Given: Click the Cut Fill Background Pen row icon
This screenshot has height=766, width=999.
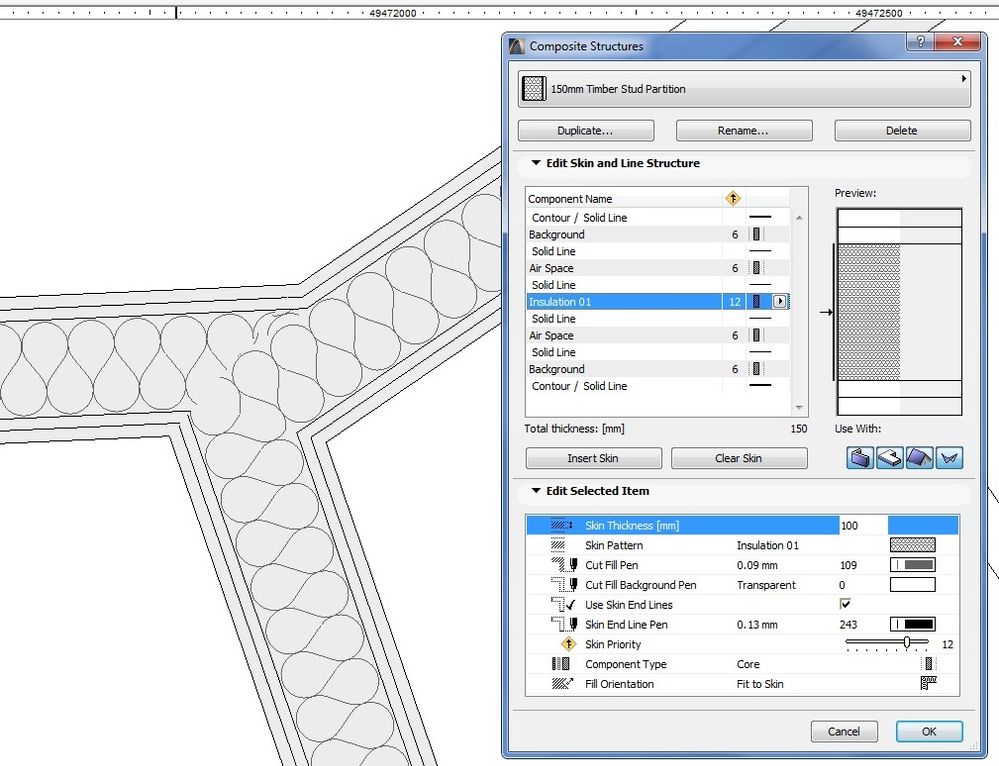Looking at the screenshot, I should [x=564, y=584].
